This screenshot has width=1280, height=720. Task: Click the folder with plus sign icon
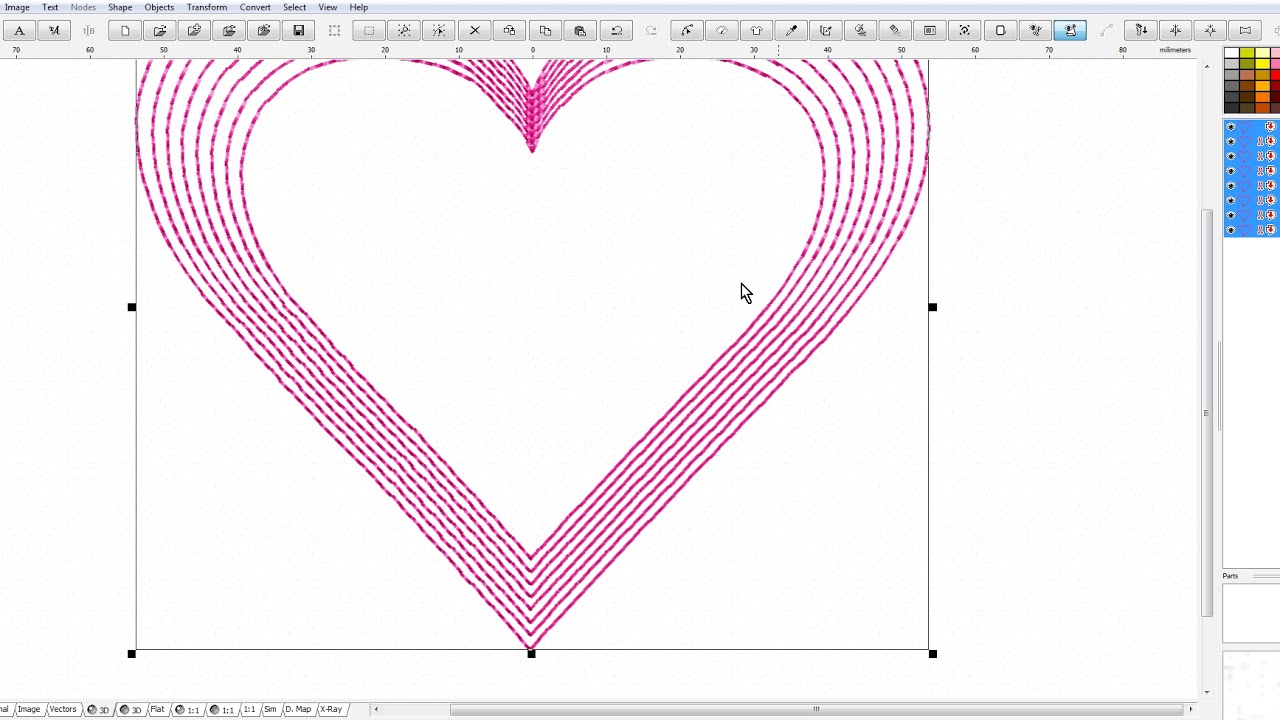point(195,30)
